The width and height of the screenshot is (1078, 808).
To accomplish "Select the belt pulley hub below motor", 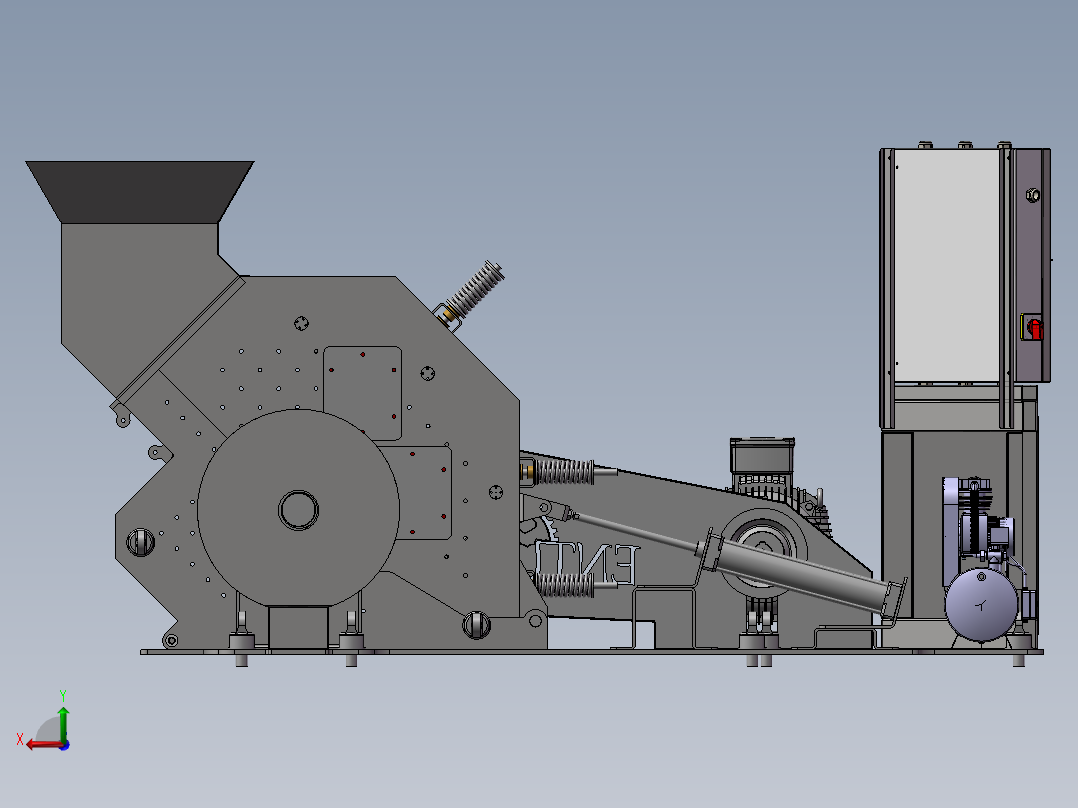I will pos(763,550).
